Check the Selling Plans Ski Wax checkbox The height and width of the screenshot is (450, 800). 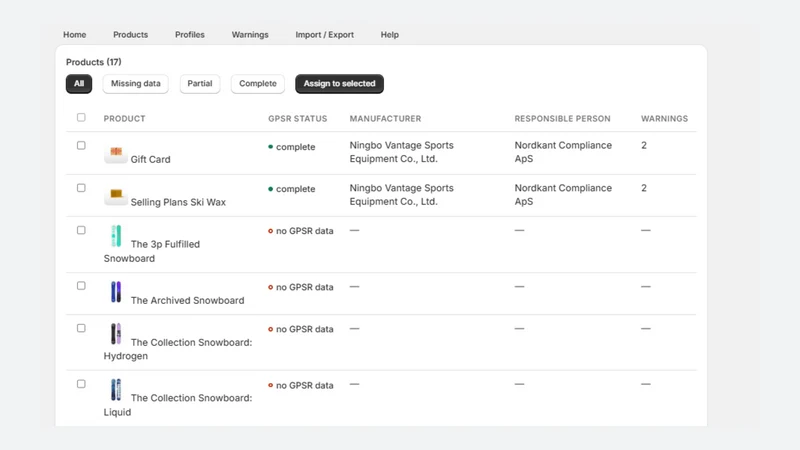81,188
